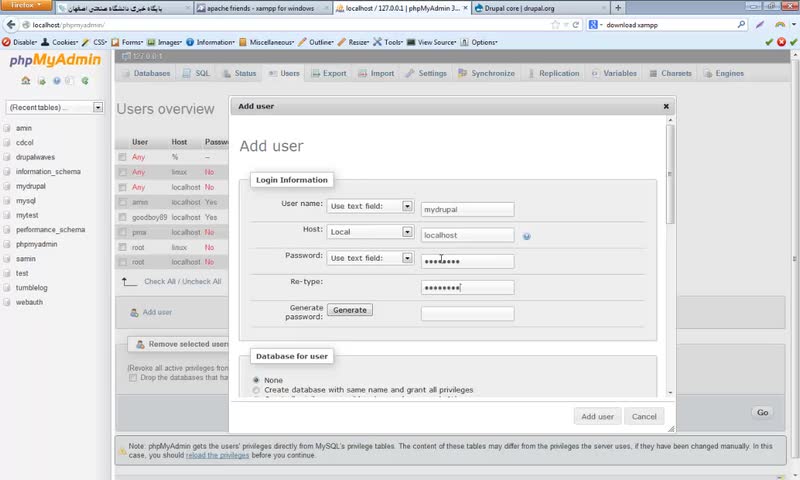Click the Cancel button in dialog
800x480 pixels.
click(x=644, y=417)
